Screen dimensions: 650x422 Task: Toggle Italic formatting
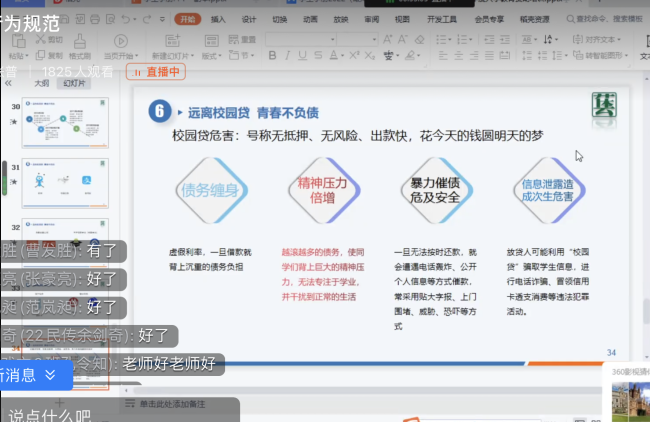coord(287,55)
